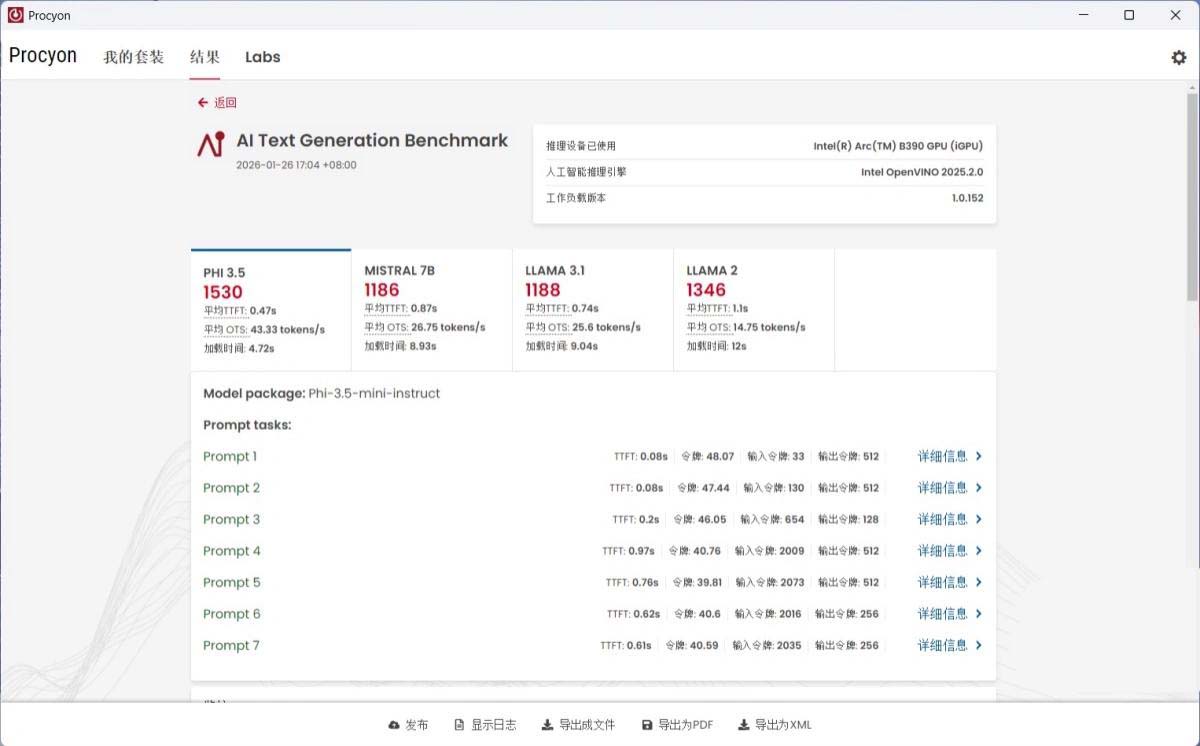Screen dimensions: 1200x746
Task: Click the LLAMA 3.1 score 1188
Action: coord(543,290)
